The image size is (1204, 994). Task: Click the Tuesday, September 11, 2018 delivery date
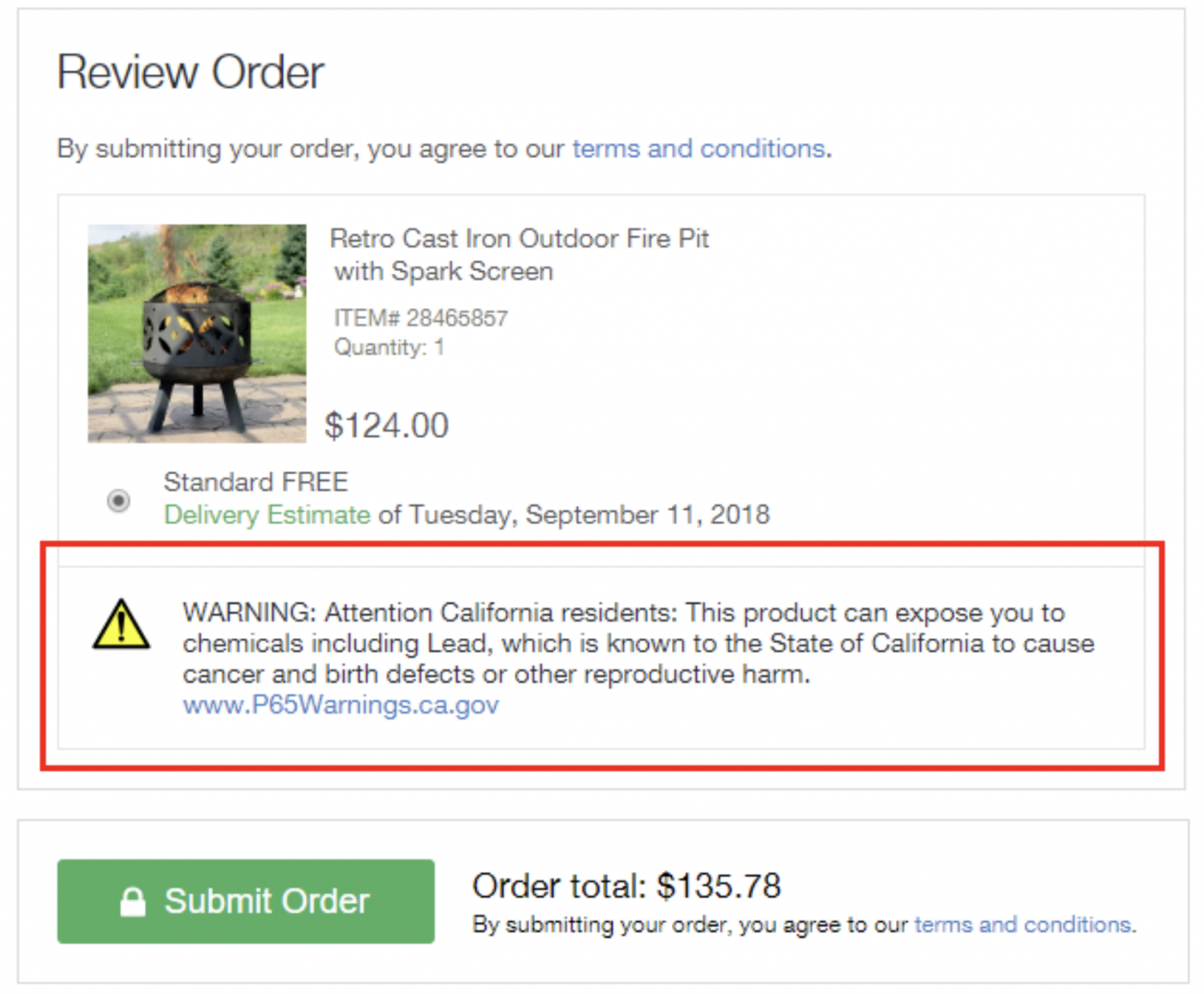tap(589, 515)
